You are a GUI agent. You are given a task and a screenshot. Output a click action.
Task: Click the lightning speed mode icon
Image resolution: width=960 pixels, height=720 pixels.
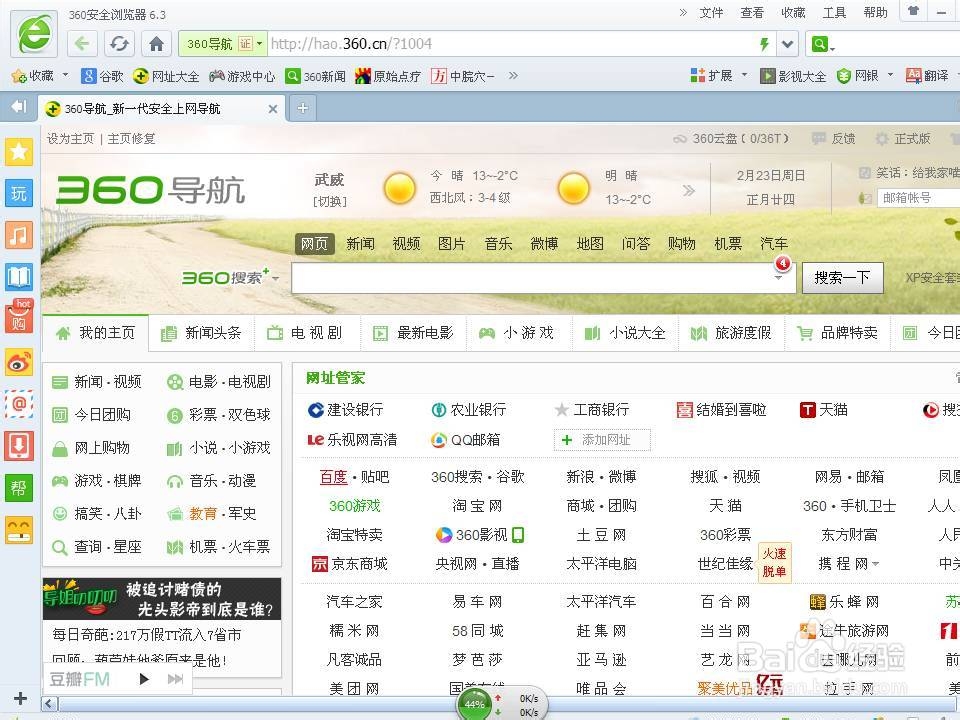pyautogui.click(x=763, y=43)
